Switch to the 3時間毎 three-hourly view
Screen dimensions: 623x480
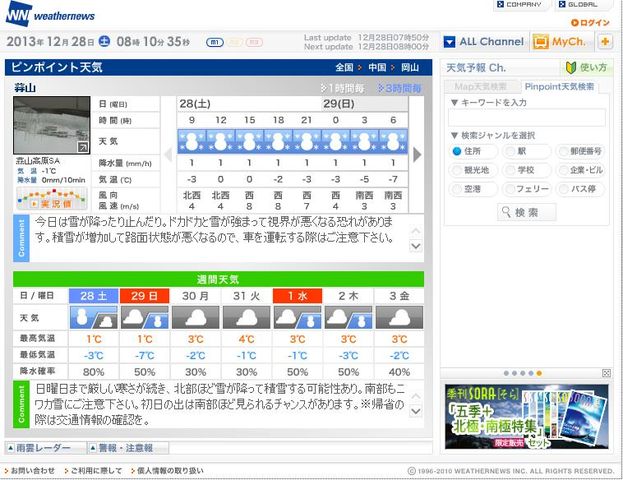(399, 88)
